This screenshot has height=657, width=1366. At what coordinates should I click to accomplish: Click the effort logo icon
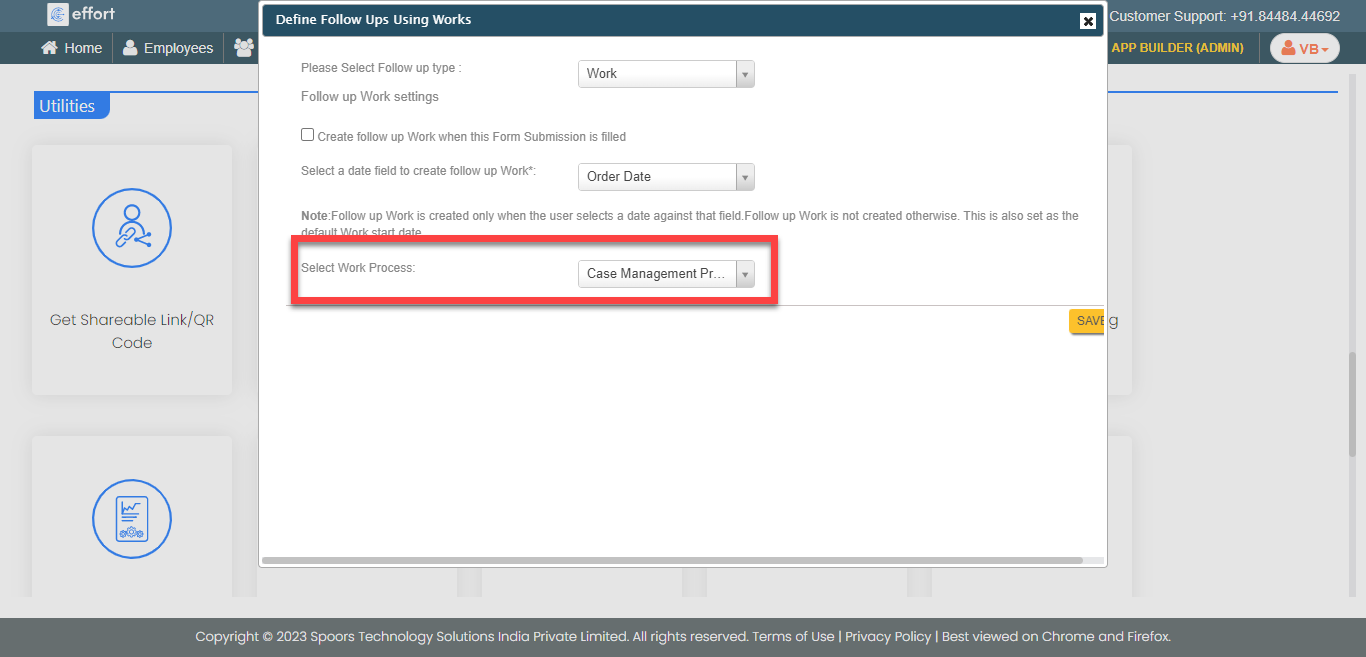[x=58, y=14]
